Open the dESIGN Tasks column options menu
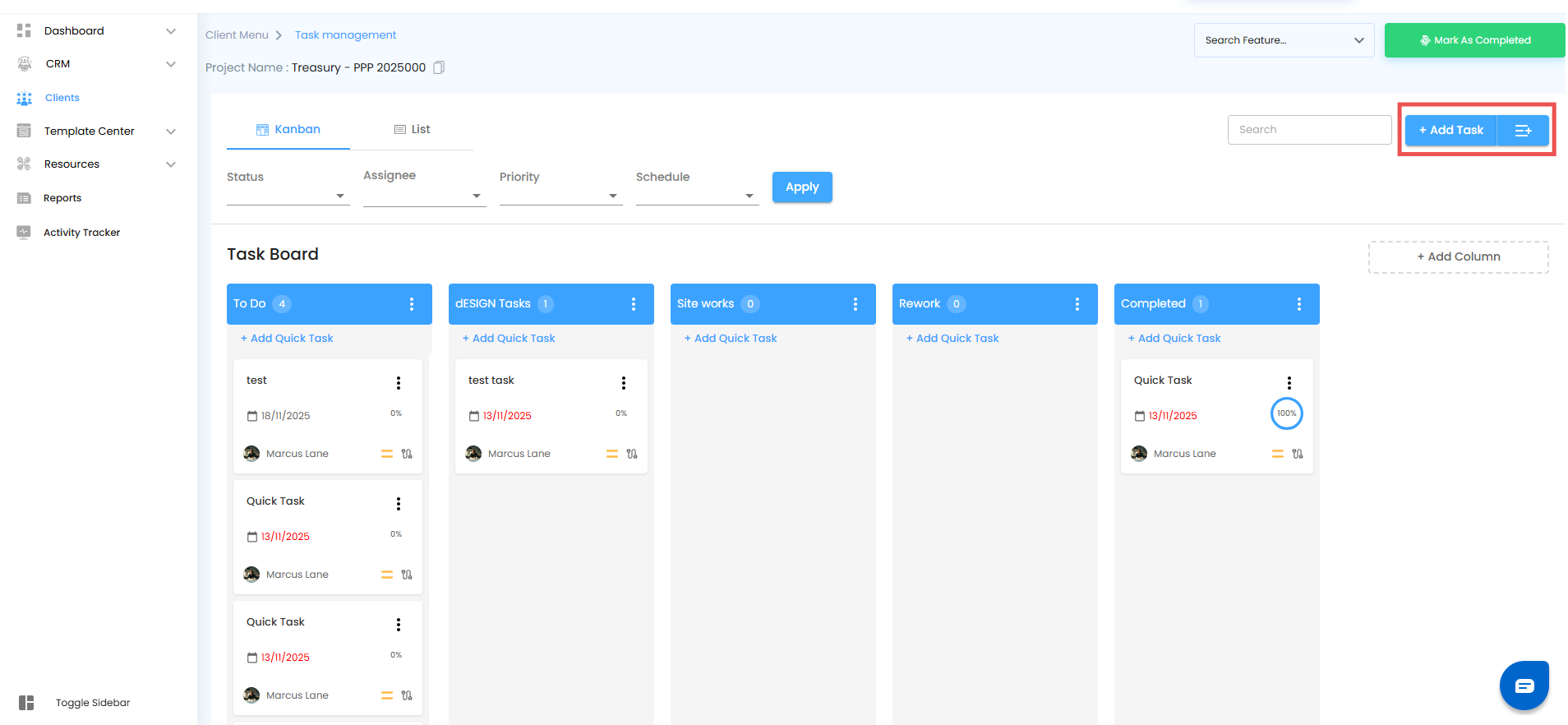This screenshot has height=725, width=1568. coord(634,304)
